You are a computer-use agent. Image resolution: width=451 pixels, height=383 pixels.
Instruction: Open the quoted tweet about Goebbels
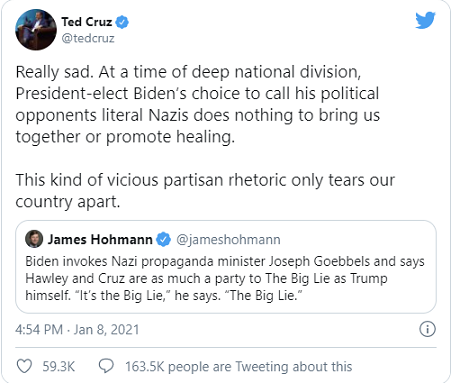pos(226,267)
